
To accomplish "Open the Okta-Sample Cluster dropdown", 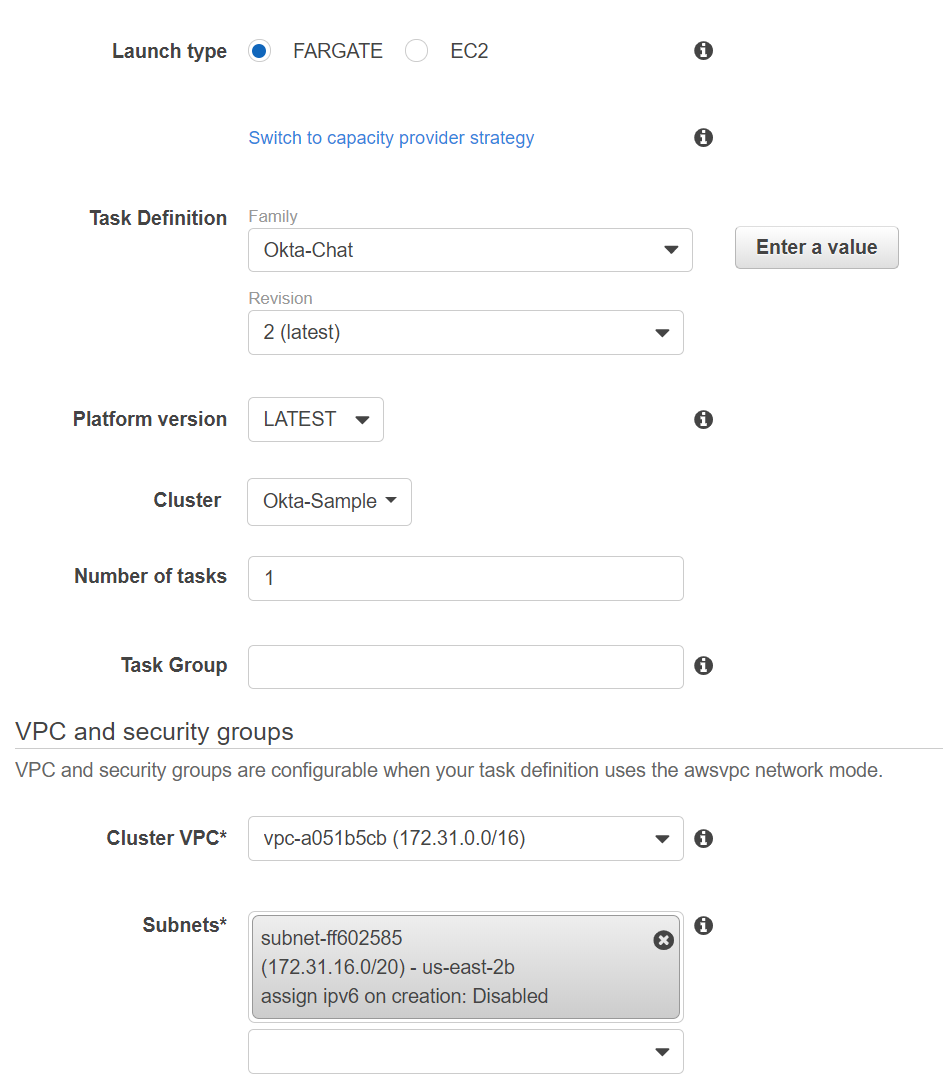I will [329, 502].
